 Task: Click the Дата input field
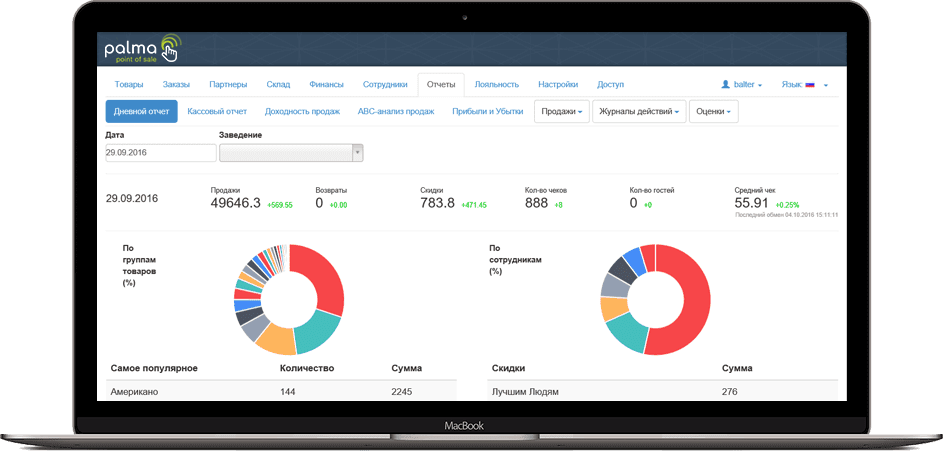161,153
